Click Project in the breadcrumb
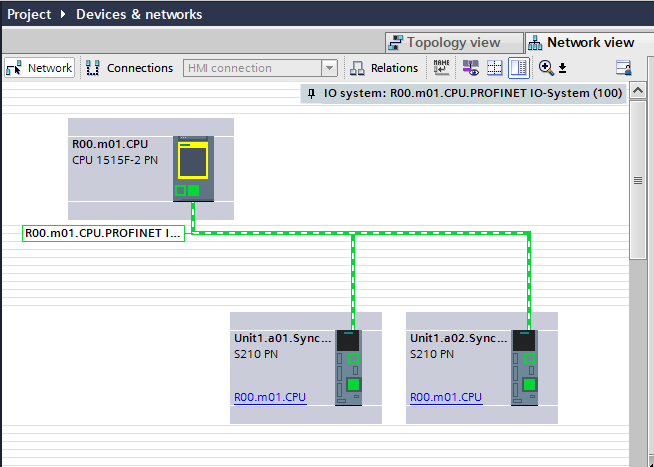 click(x=29, y=15)
